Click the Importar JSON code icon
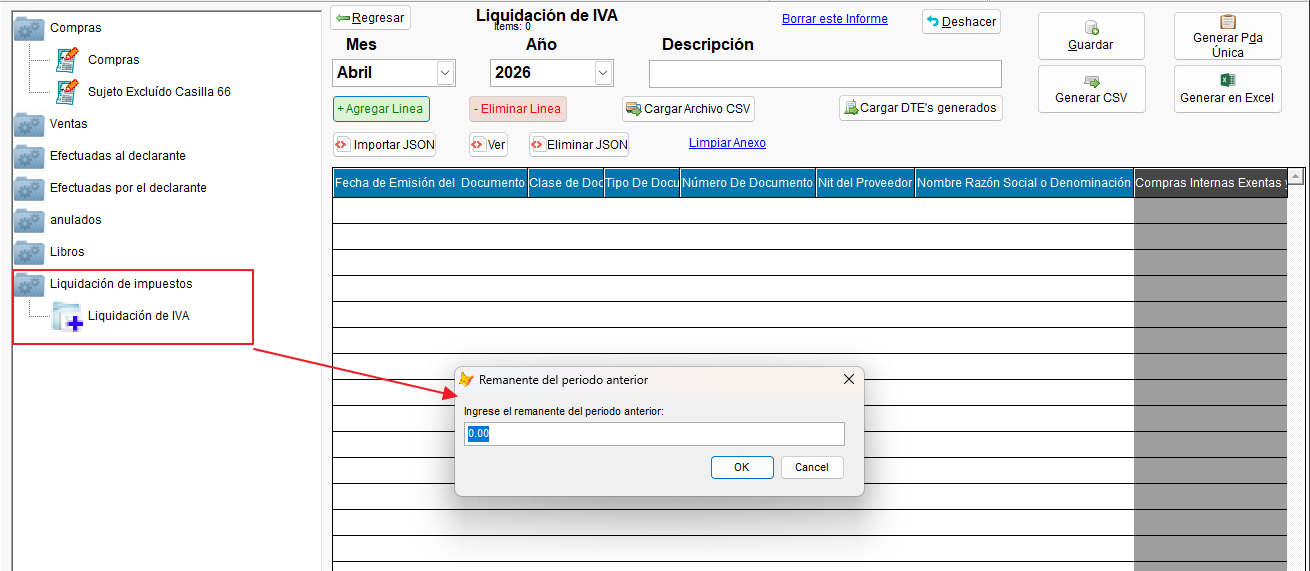This screenshot has width=1310, height=571. point(343,144)
